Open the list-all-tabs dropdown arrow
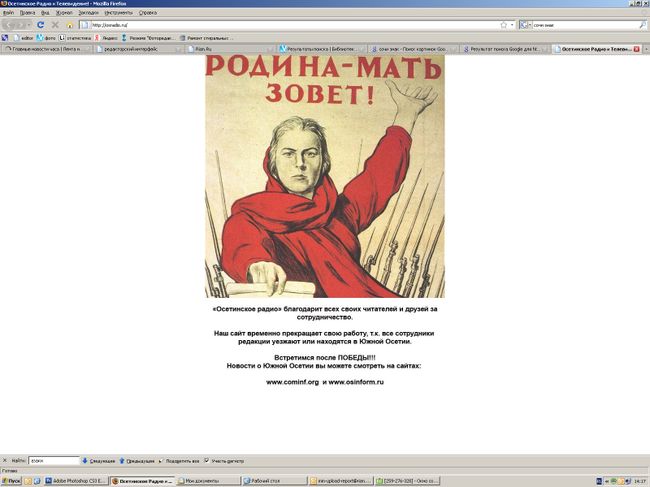This screenshot has width=650, height=487. [646, 49]
